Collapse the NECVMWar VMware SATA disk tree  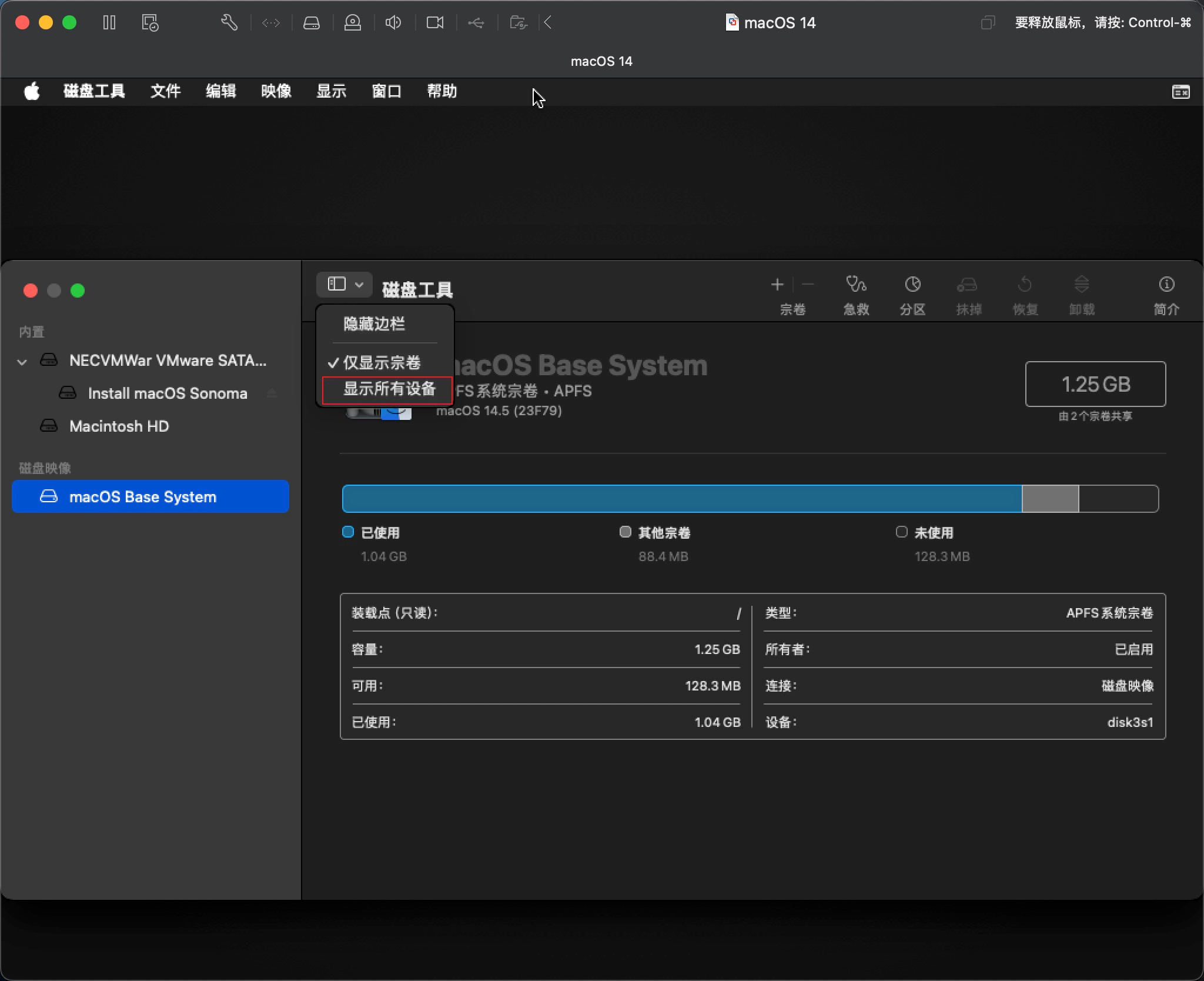click(22, 362)
